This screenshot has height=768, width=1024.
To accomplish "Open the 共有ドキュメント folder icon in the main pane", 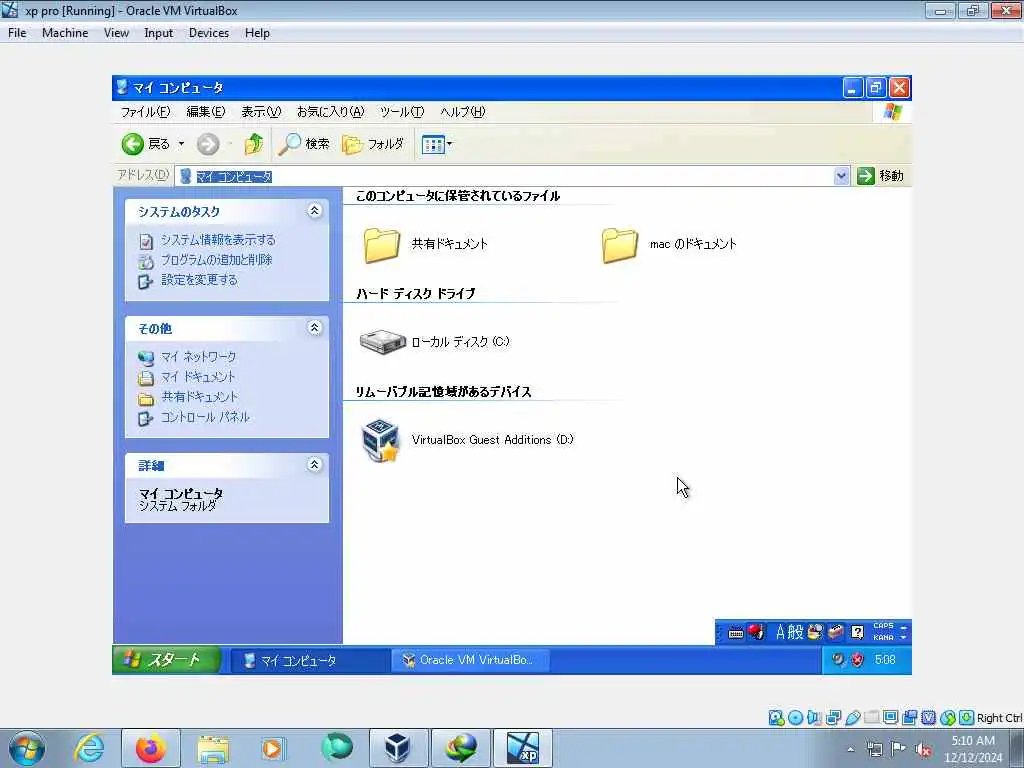I will coord(381,245).
